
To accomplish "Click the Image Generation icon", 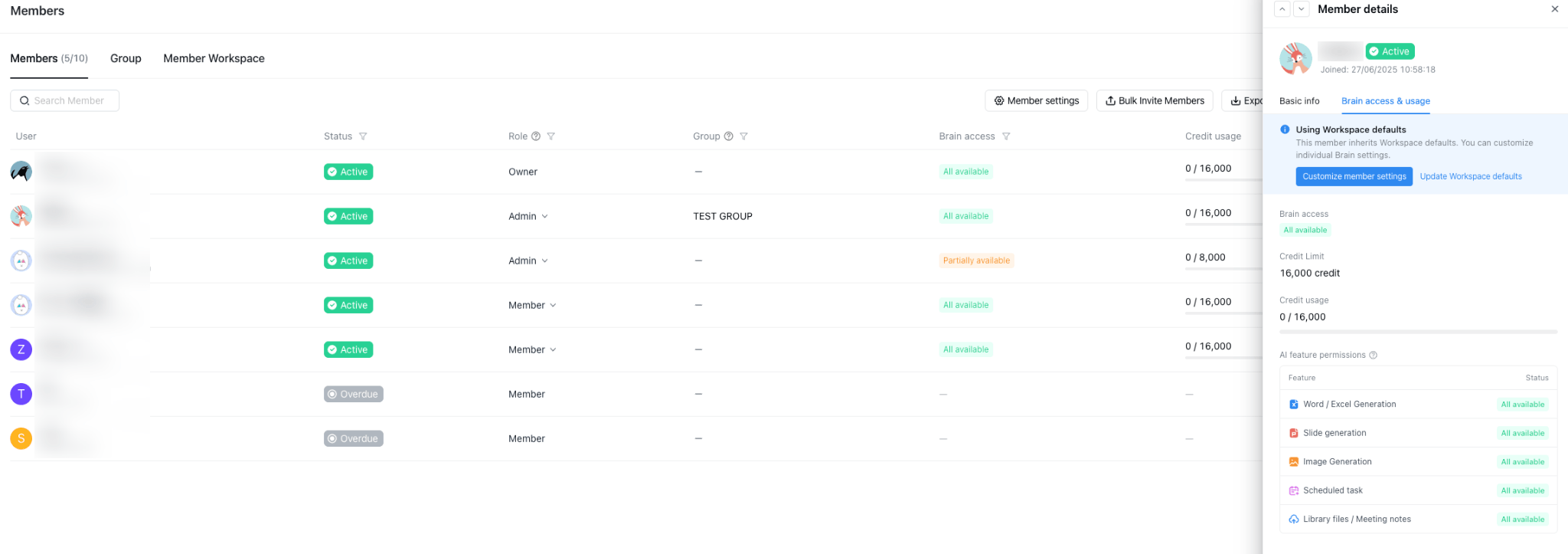I will pos(1294,462).
